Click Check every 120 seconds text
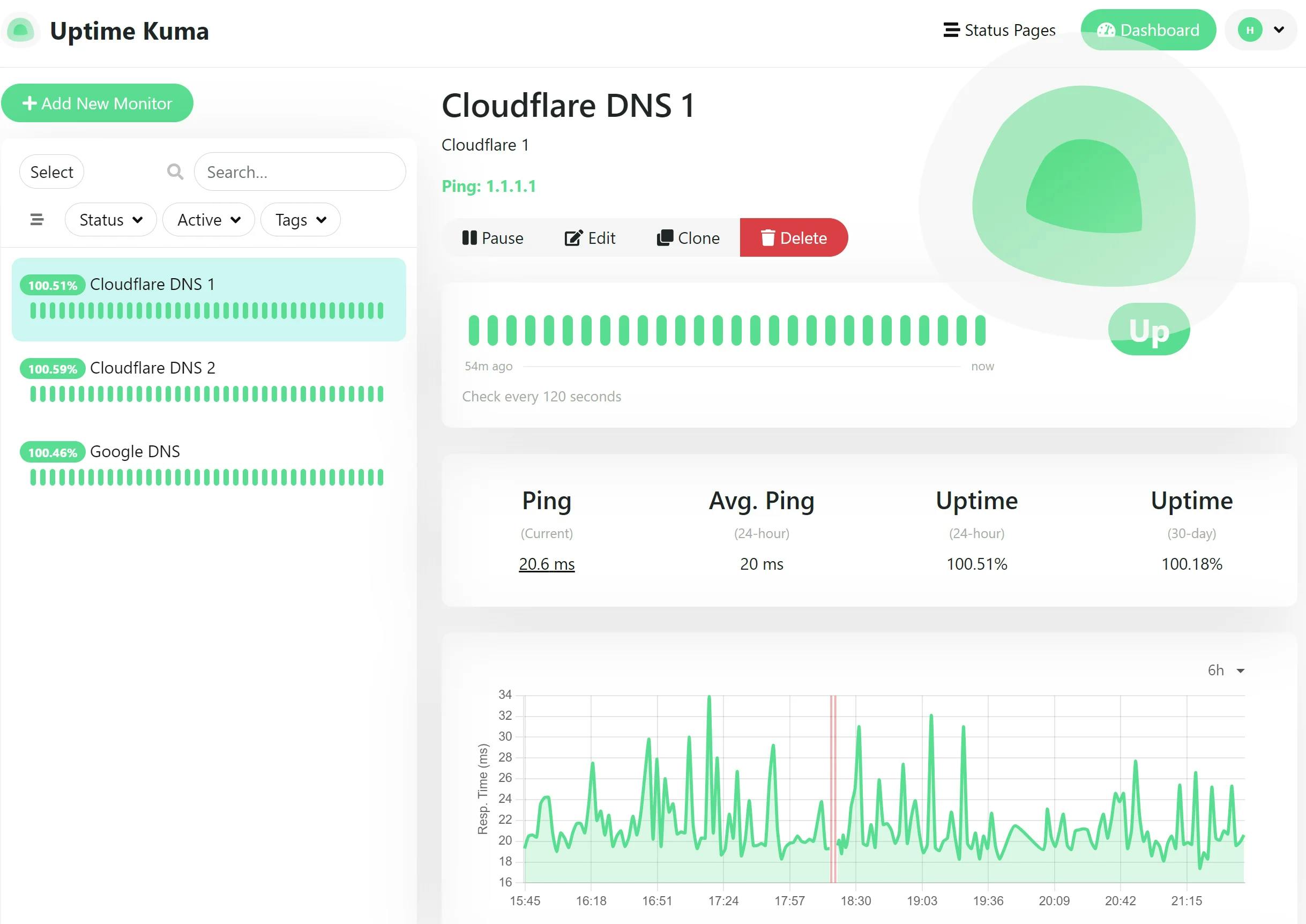 541,397
